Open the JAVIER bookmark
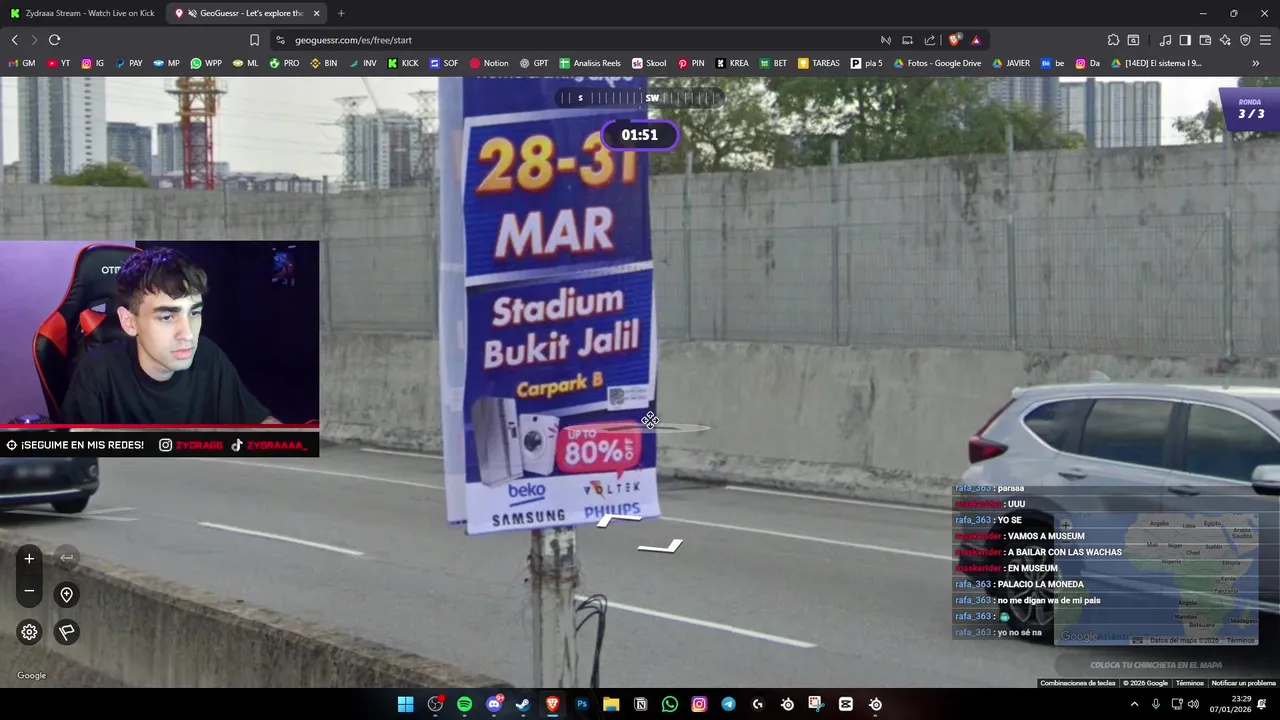This screenshot has width=1280, height=720. (x=1011, y=63)
